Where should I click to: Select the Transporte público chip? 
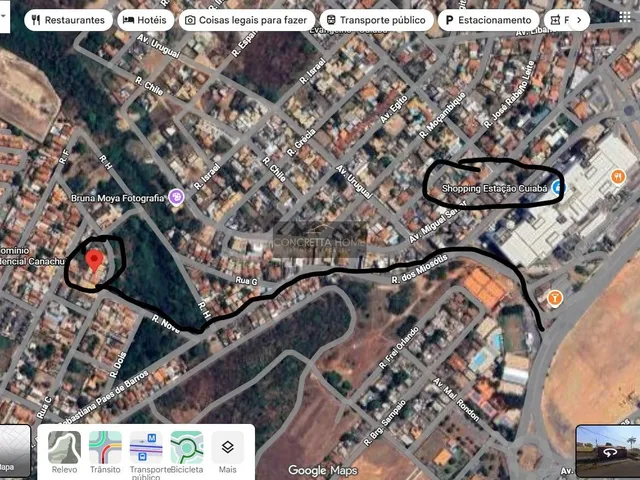click(x=376, y=20)
